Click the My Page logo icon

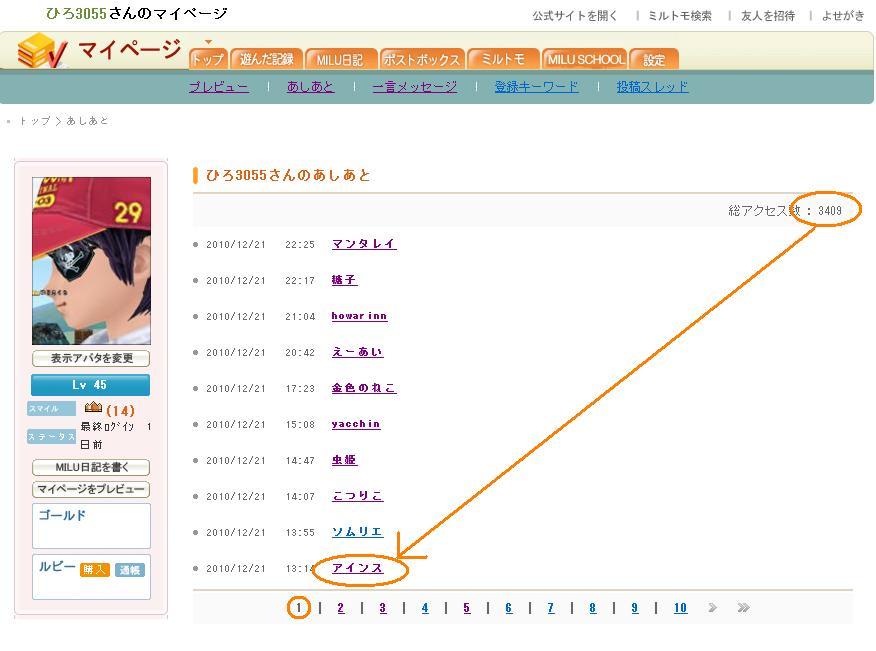(42, 51)
